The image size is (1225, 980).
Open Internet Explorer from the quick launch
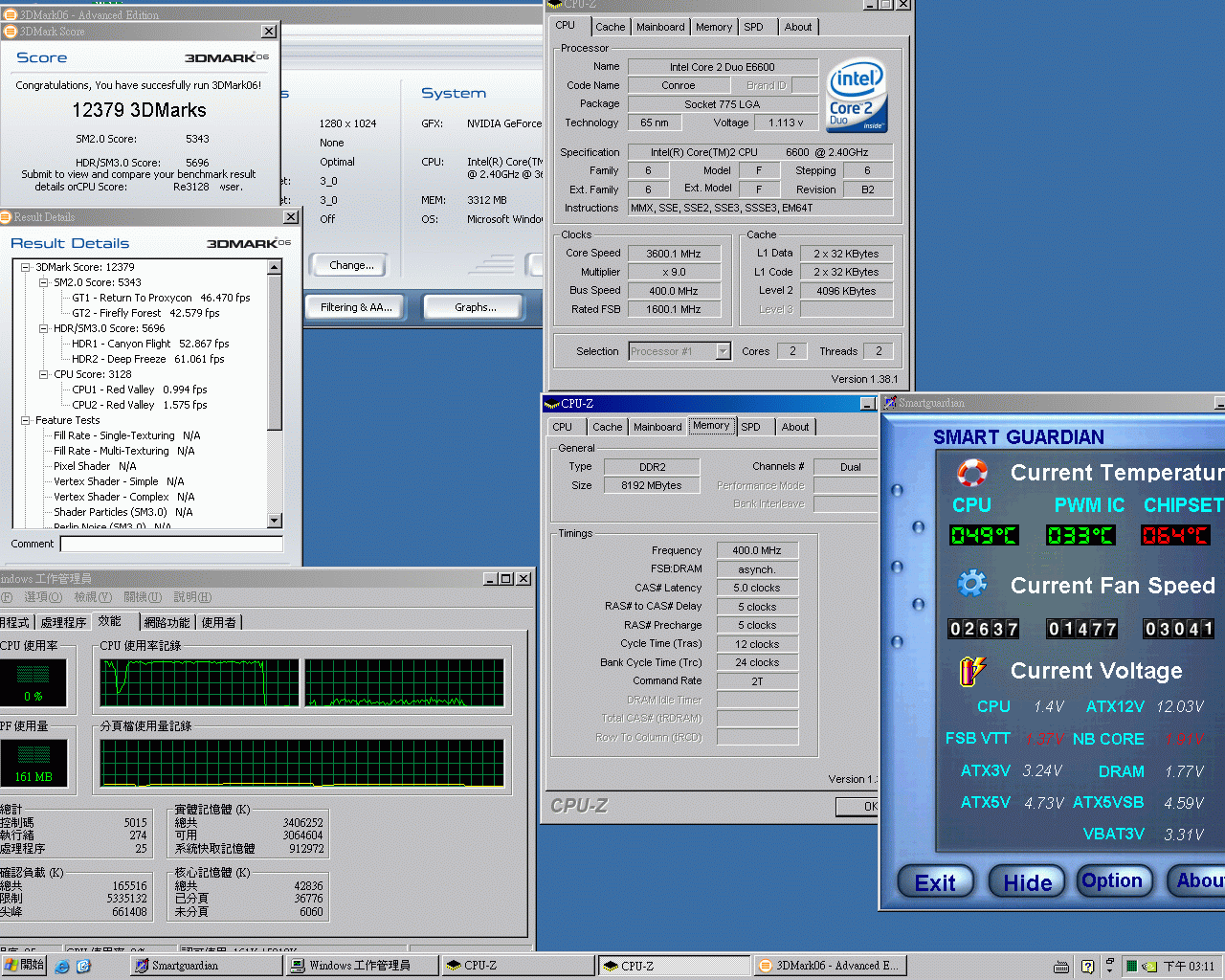(x=62, y=967)
